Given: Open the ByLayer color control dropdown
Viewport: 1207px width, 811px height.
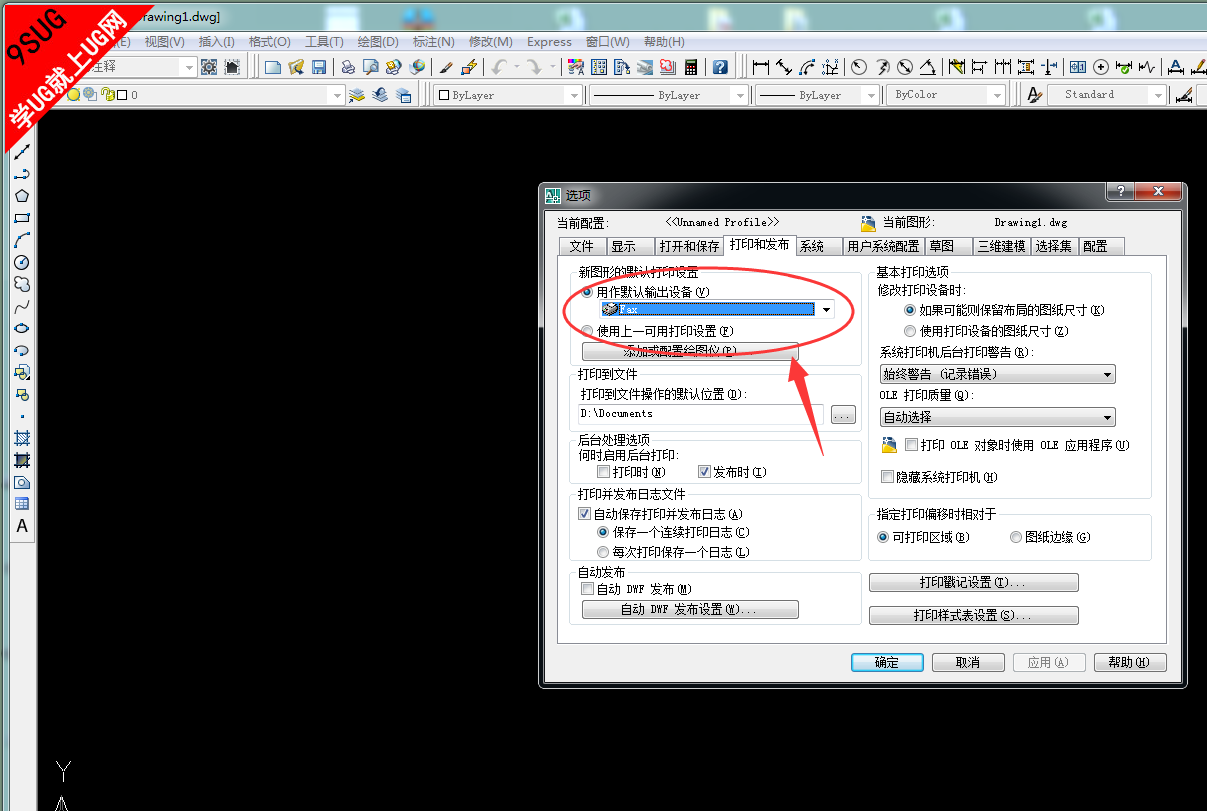Looking at the screenshot, I should (573, 95).
